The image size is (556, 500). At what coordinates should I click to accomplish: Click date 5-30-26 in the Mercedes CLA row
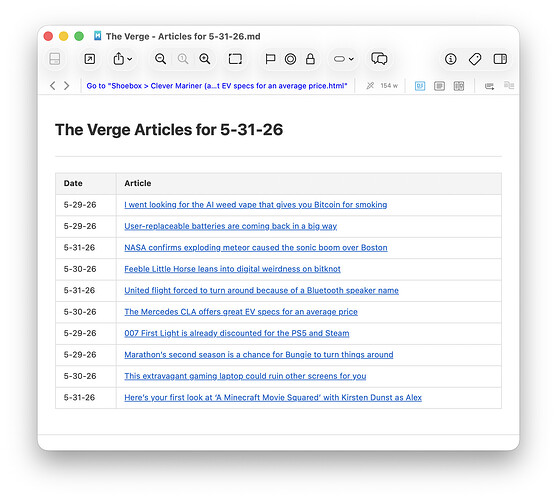click(80, 312)
